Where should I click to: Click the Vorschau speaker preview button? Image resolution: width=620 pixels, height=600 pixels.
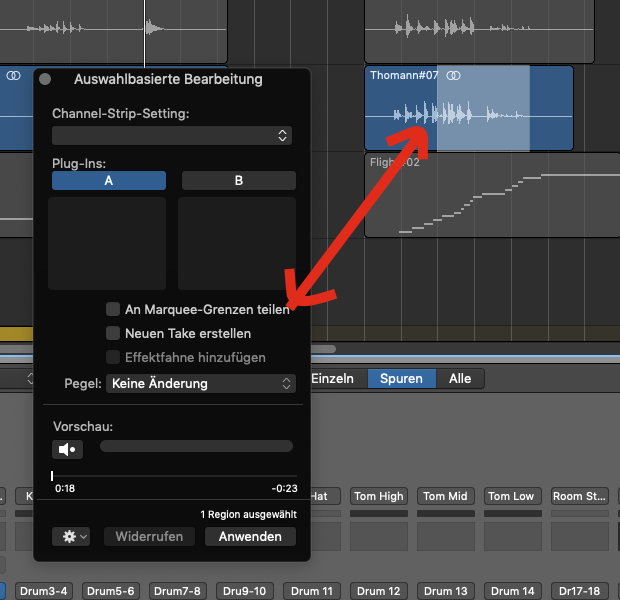pos(67,450)
